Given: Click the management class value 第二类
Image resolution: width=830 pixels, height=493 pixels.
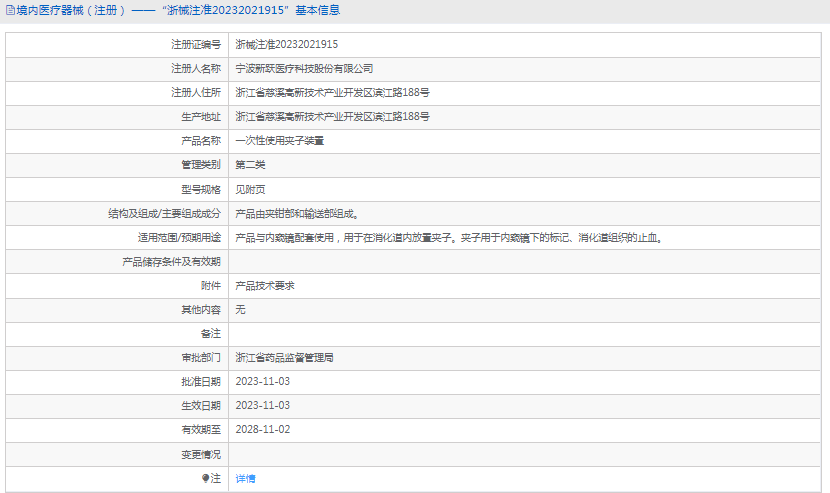Looking at the screenshot, I should 250,165.
